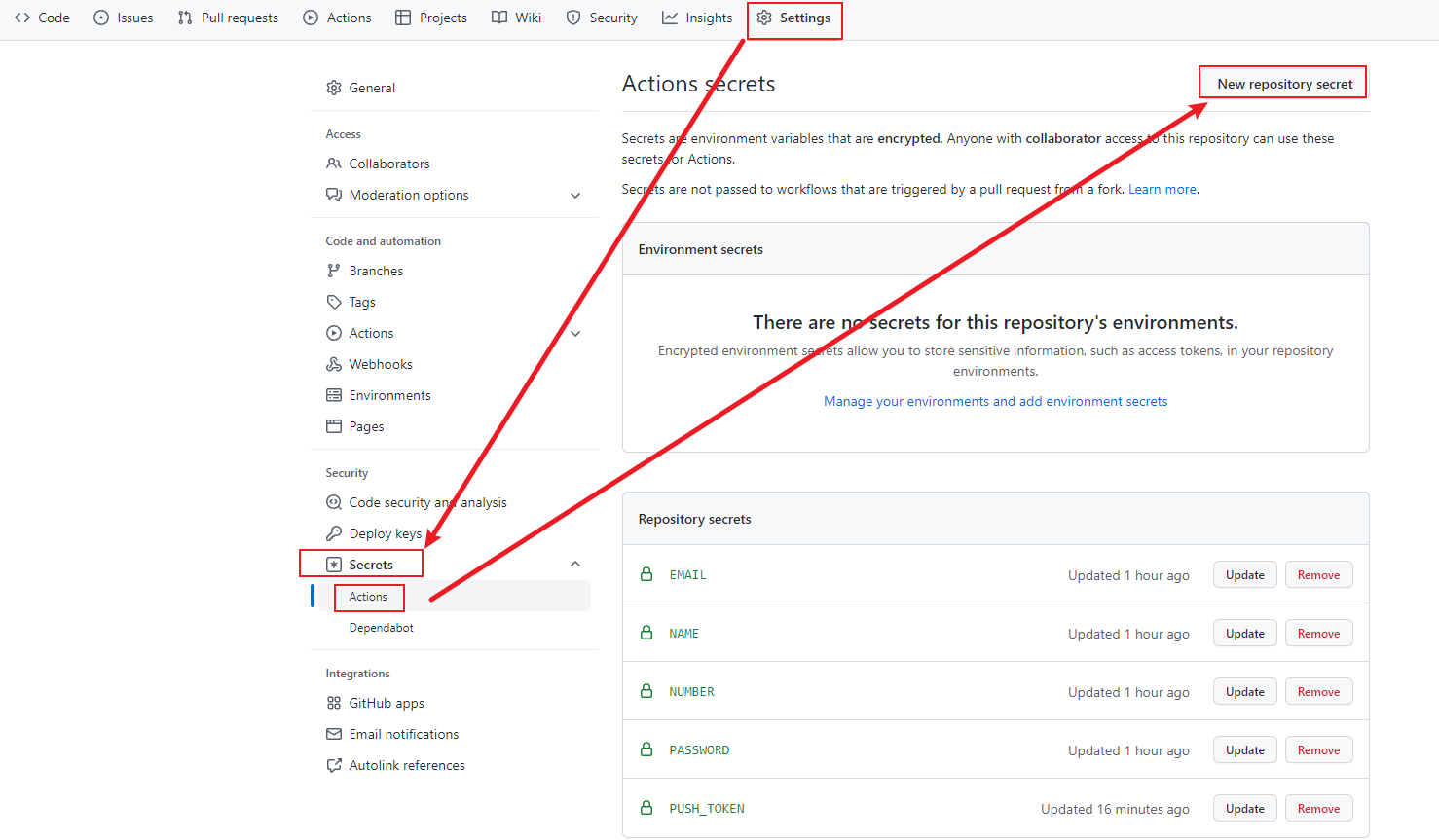
Task: Remove the PUSH_TOKEN secret
Action: pos(1319,809)
